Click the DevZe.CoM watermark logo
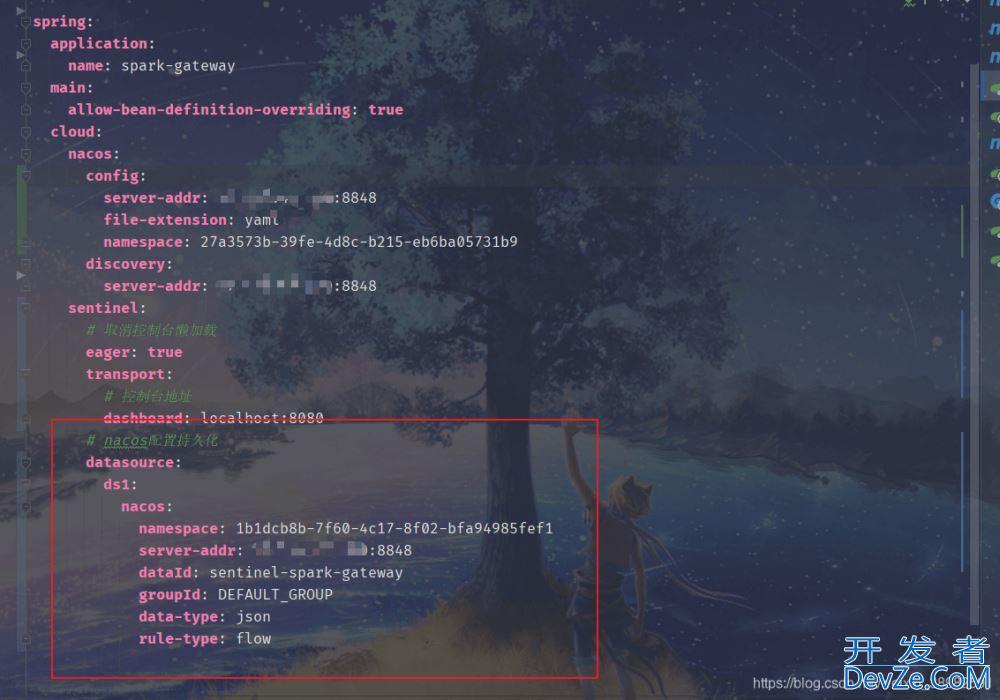Screen dimensions: 1000x700 tap(917, 664)
